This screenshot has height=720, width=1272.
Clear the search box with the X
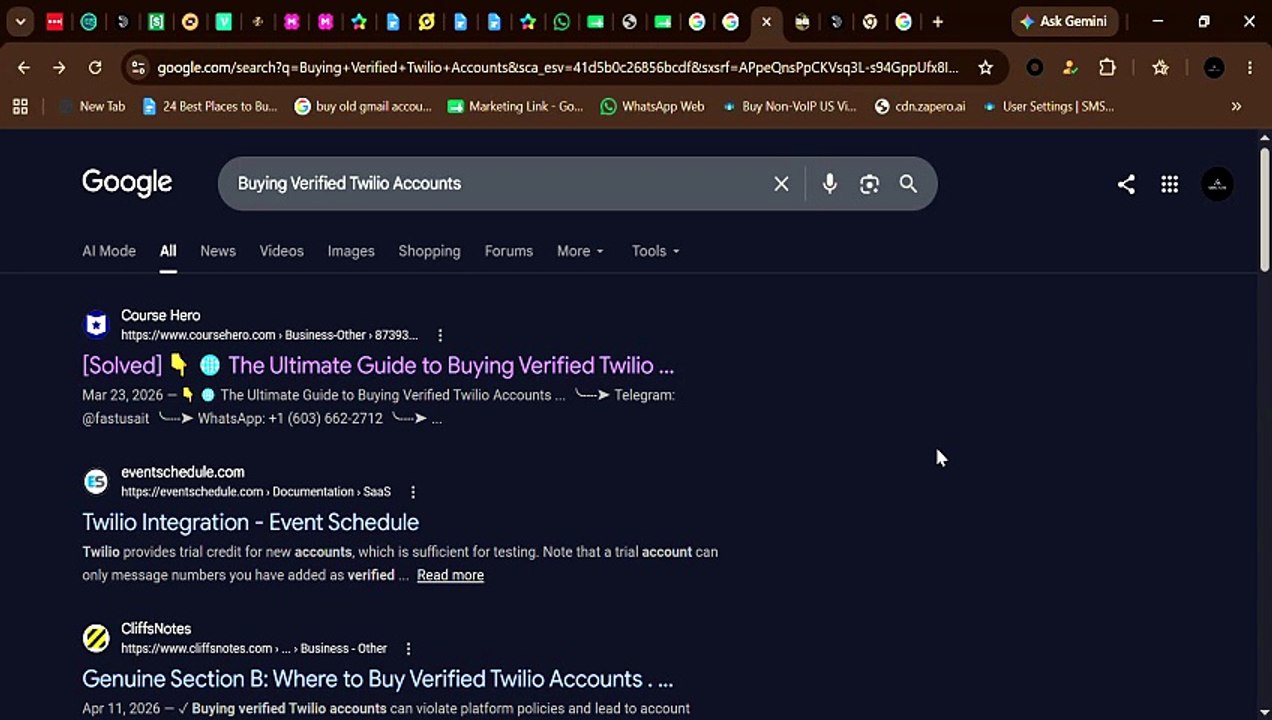point(781,183)
